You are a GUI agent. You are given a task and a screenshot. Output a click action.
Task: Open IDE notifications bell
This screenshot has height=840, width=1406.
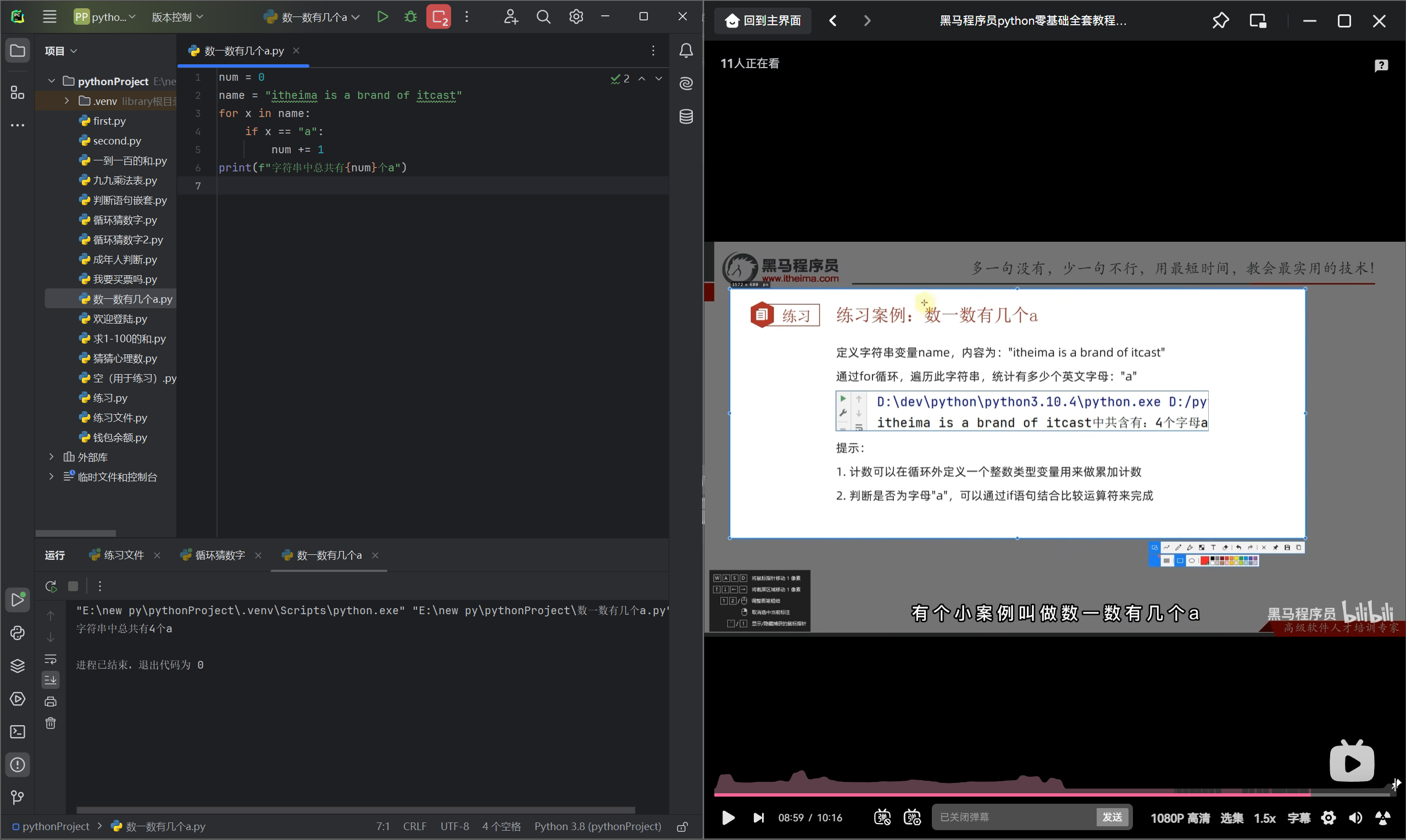coord(686,51)
